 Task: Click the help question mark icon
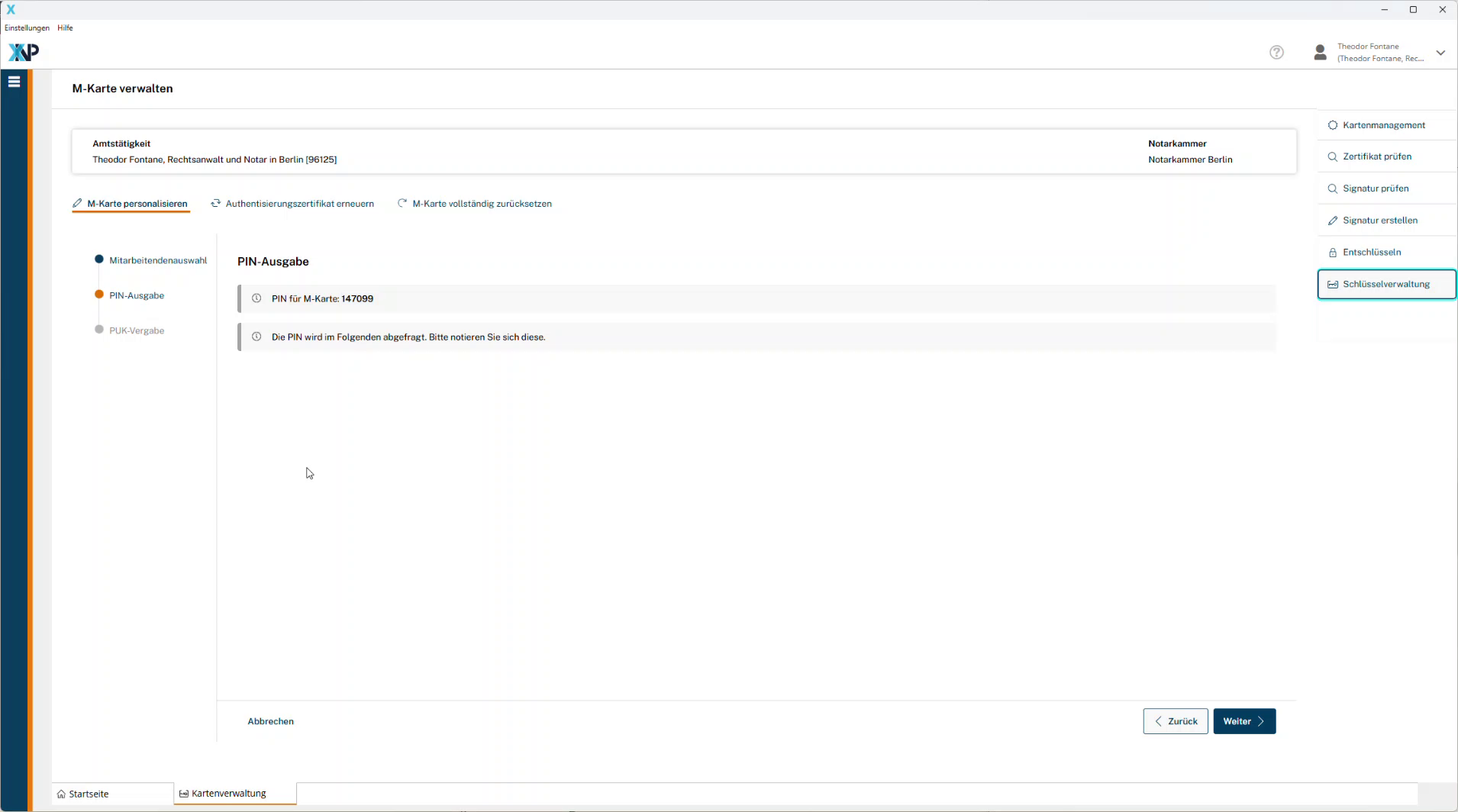point(1276,53)
